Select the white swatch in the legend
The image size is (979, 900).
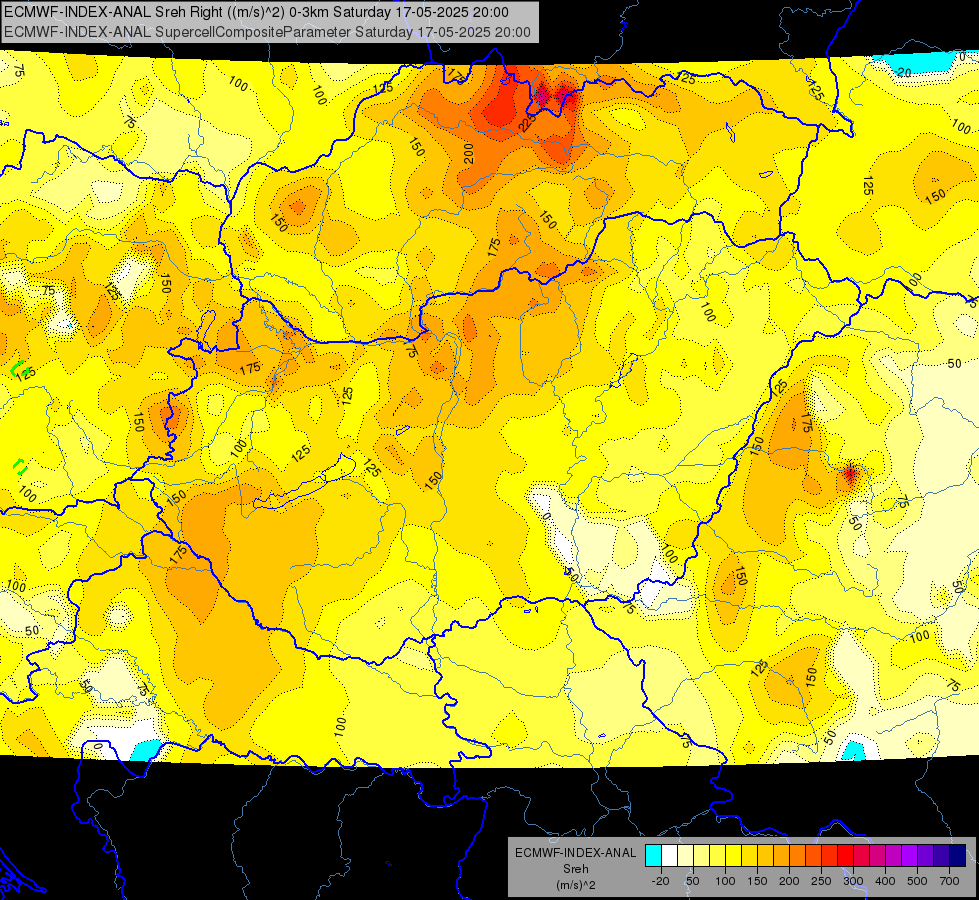(669, 856)
